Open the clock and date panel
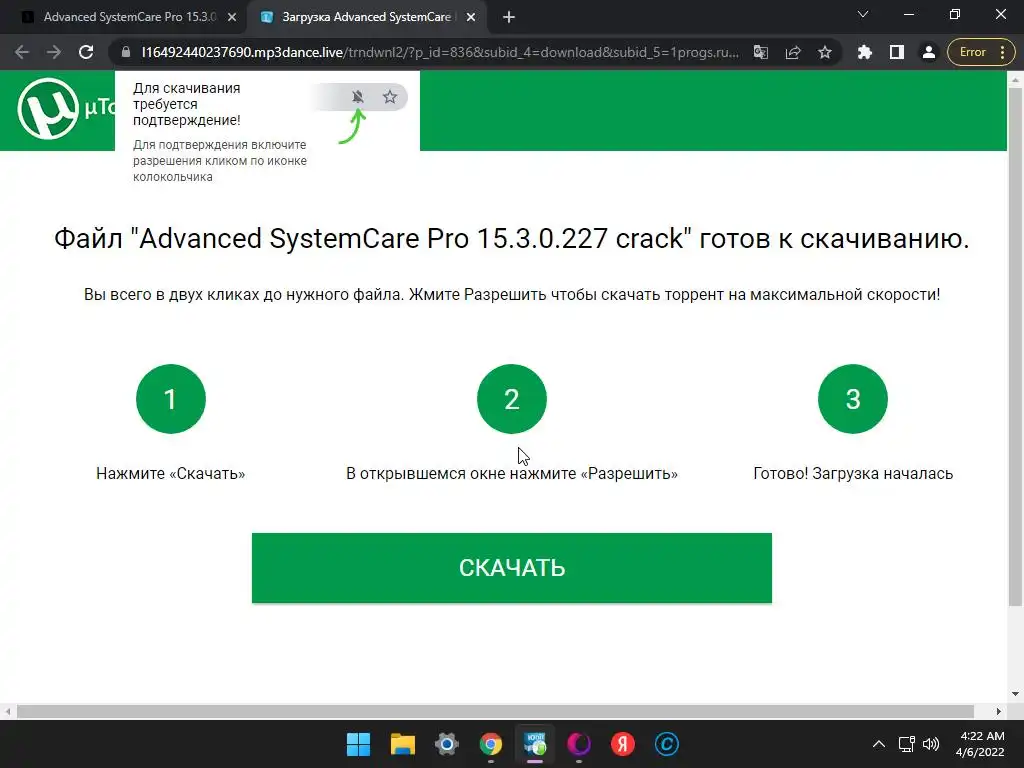The width and height of the screenshot is (1024, 768). [x=982, y=744]
